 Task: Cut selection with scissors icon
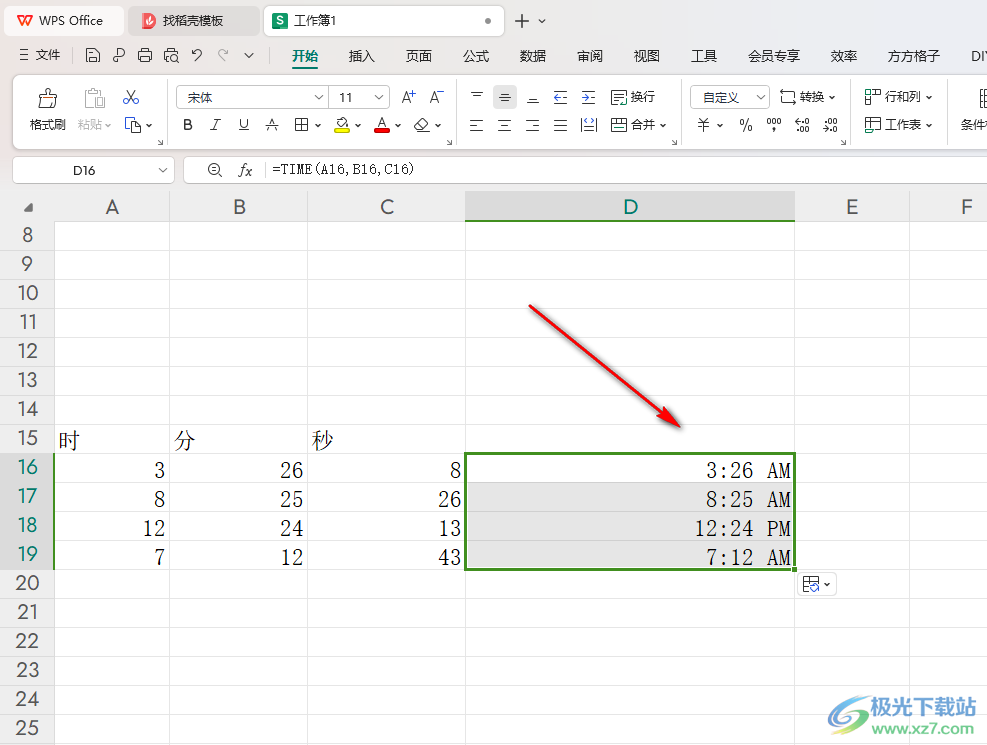pos(131,97)
